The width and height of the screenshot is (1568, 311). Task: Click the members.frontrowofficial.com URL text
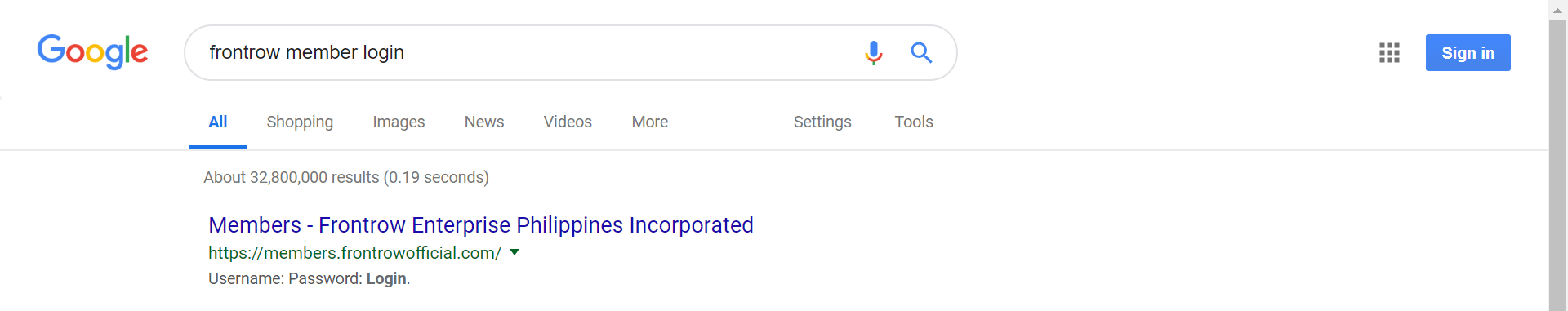354,253
